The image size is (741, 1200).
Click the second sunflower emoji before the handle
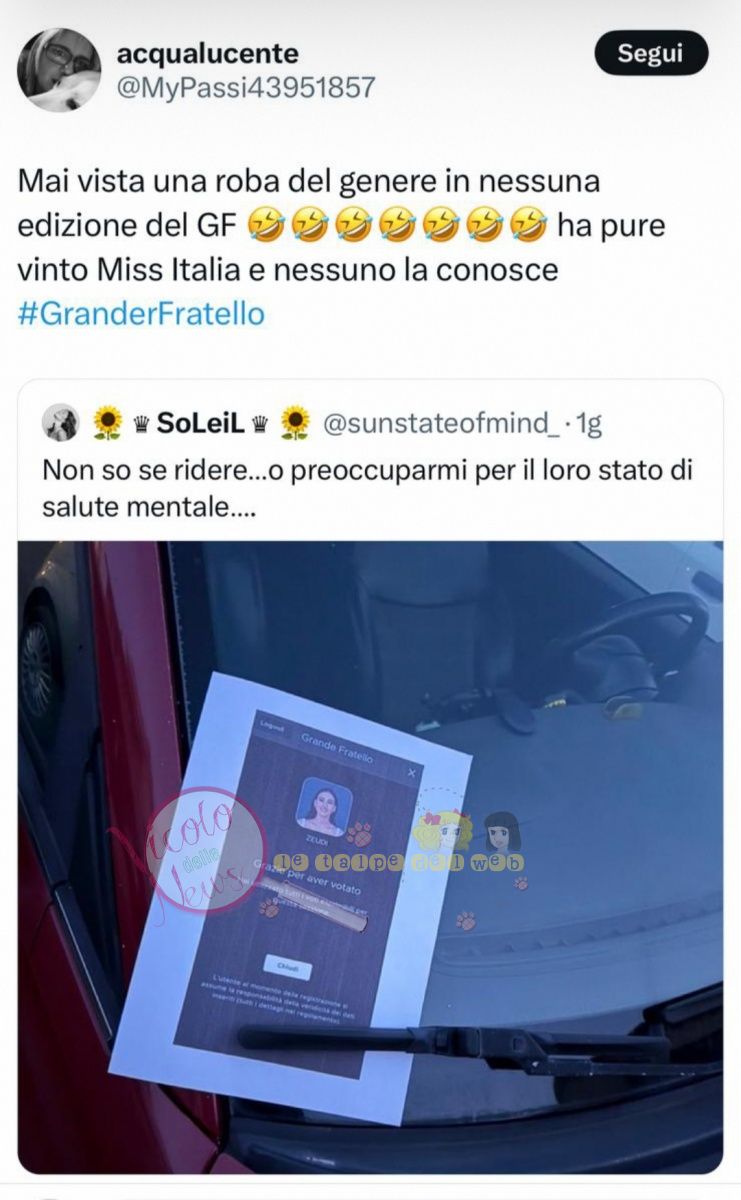coord(295,423)
